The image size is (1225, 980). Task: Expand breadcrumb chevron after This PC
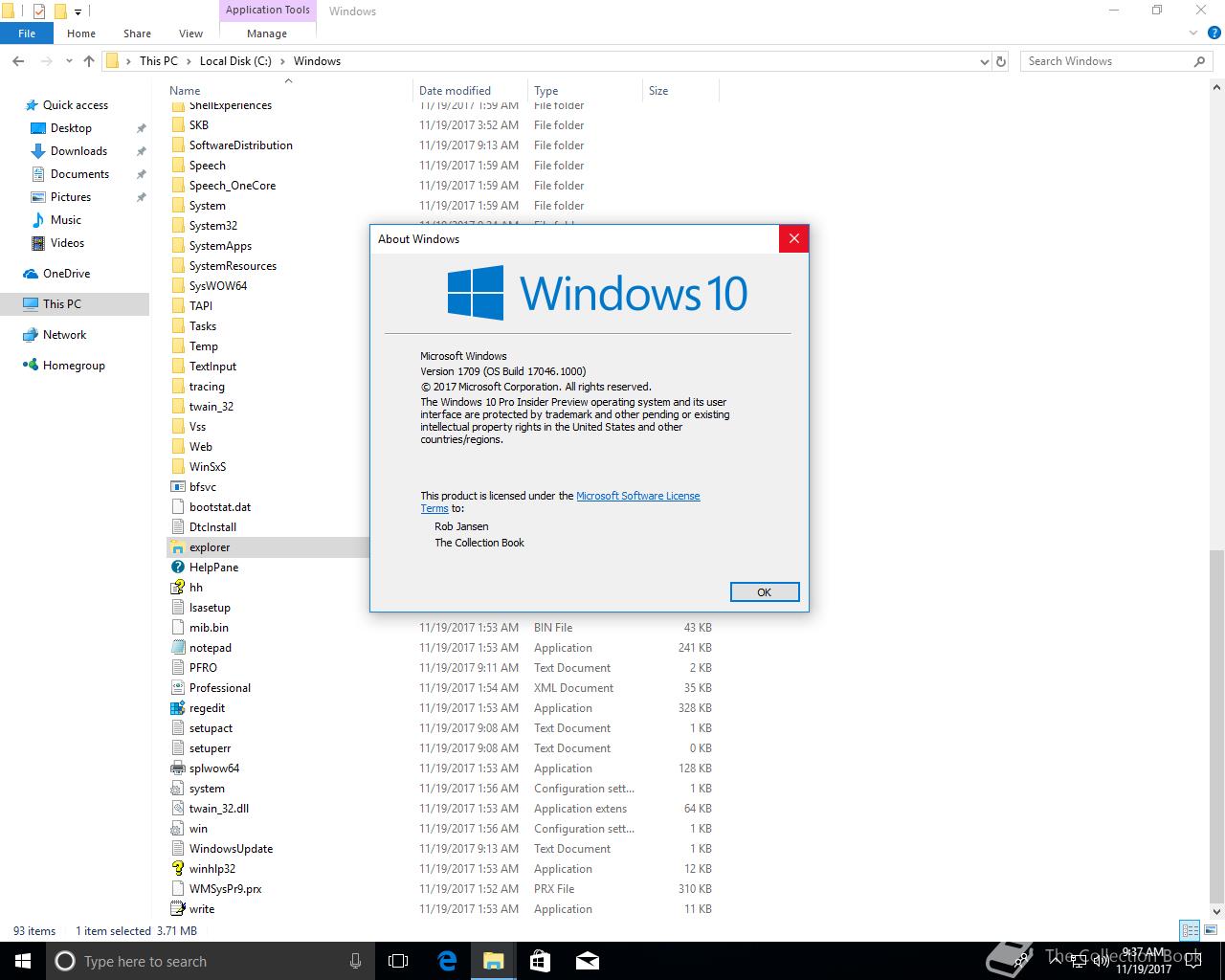point(187,61)
